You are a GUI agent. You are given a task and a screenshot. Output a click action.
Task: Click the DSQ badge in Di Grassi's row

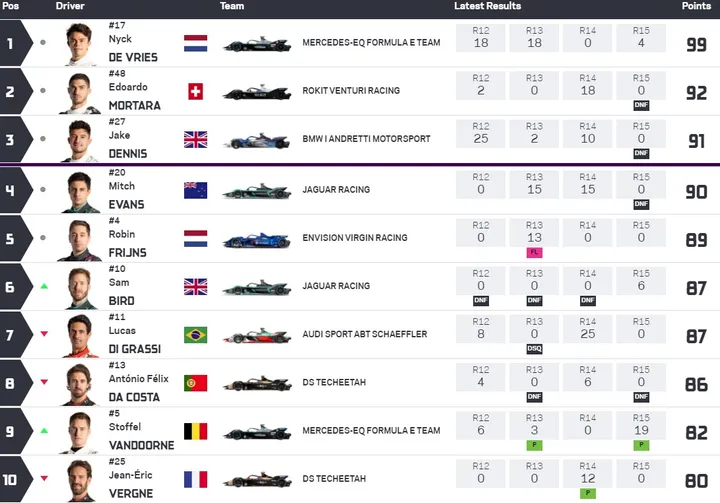coord(534,349)
